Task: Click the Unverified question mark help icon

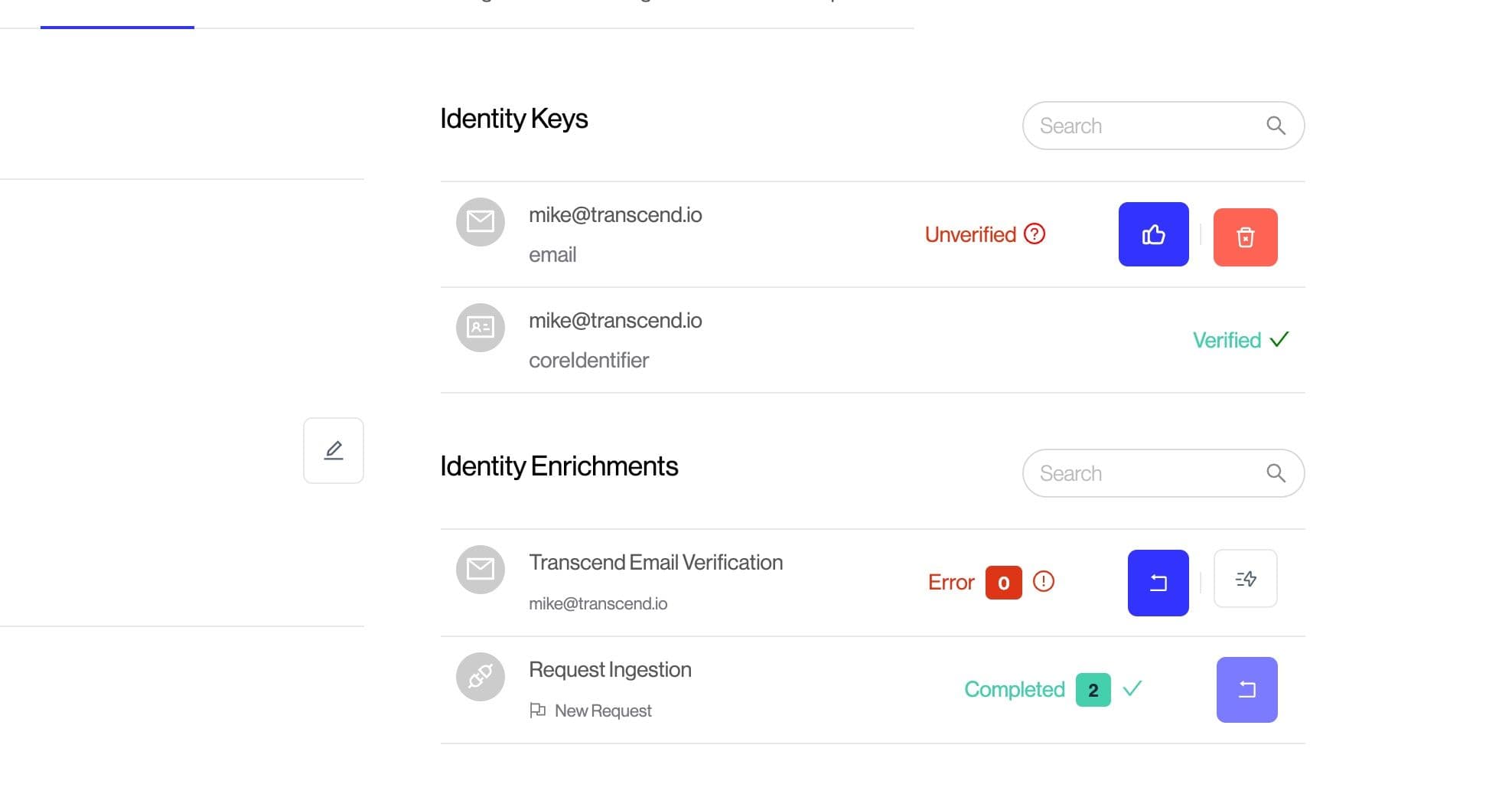Action: [x=1035, y=234]
